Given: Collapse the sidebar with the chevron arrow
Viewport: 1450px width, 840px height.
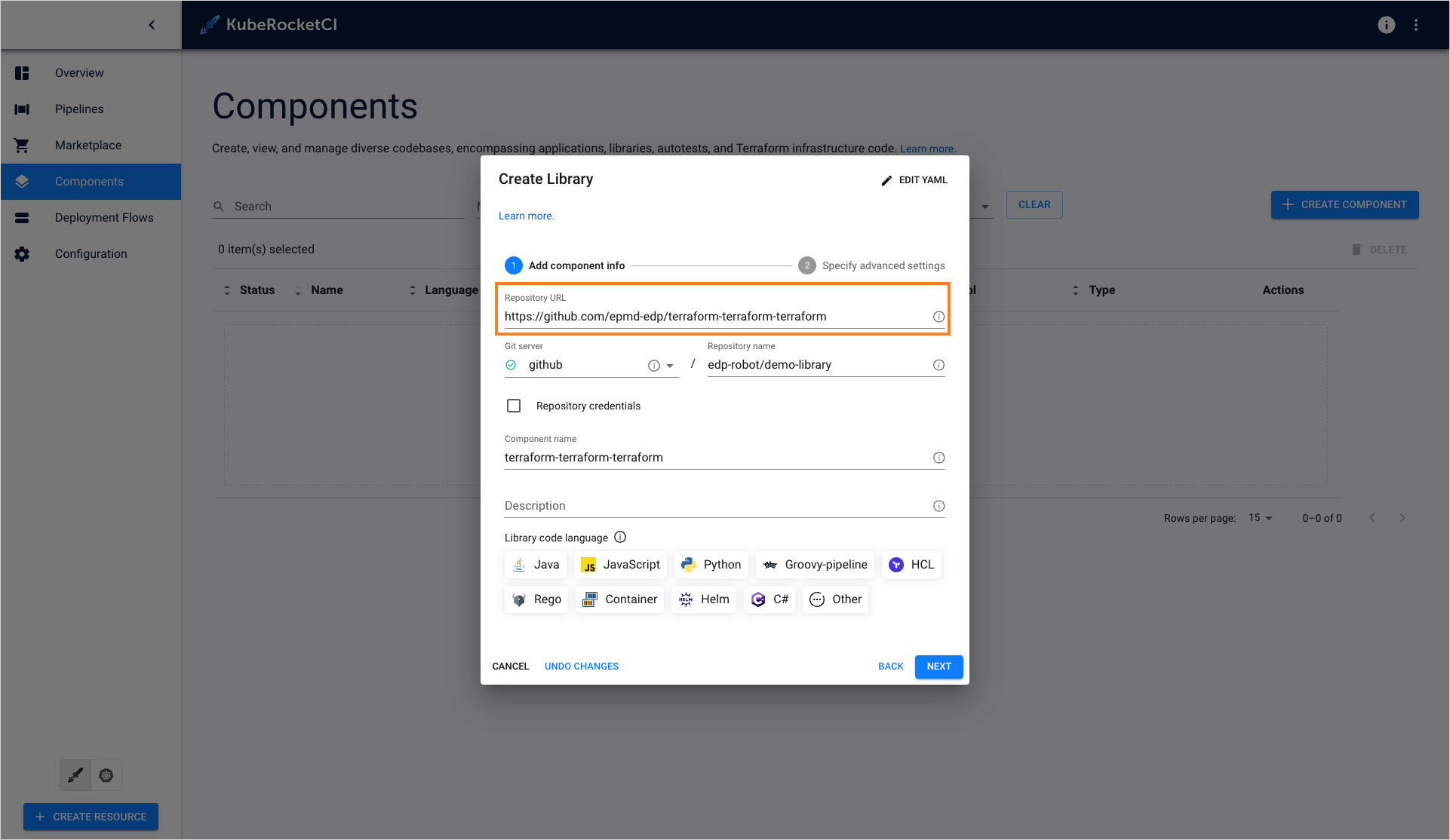Looking at the screenshot, I should point(152,25).
